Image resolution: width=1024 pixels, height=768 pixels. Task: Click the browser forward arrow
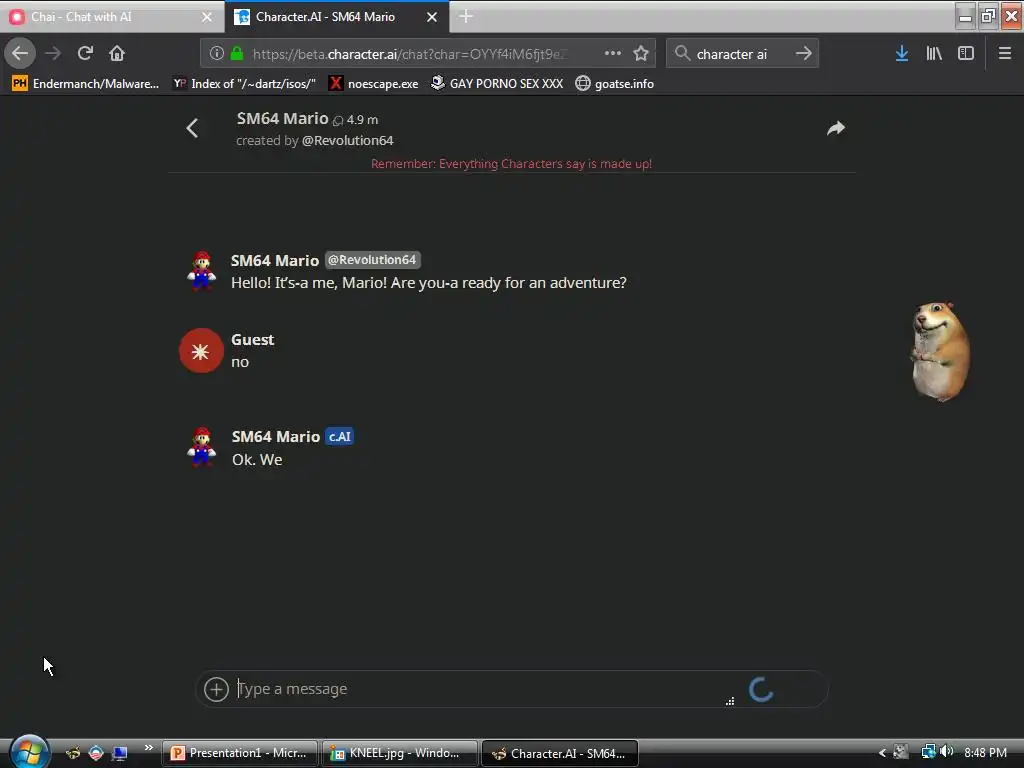[53, 53]
